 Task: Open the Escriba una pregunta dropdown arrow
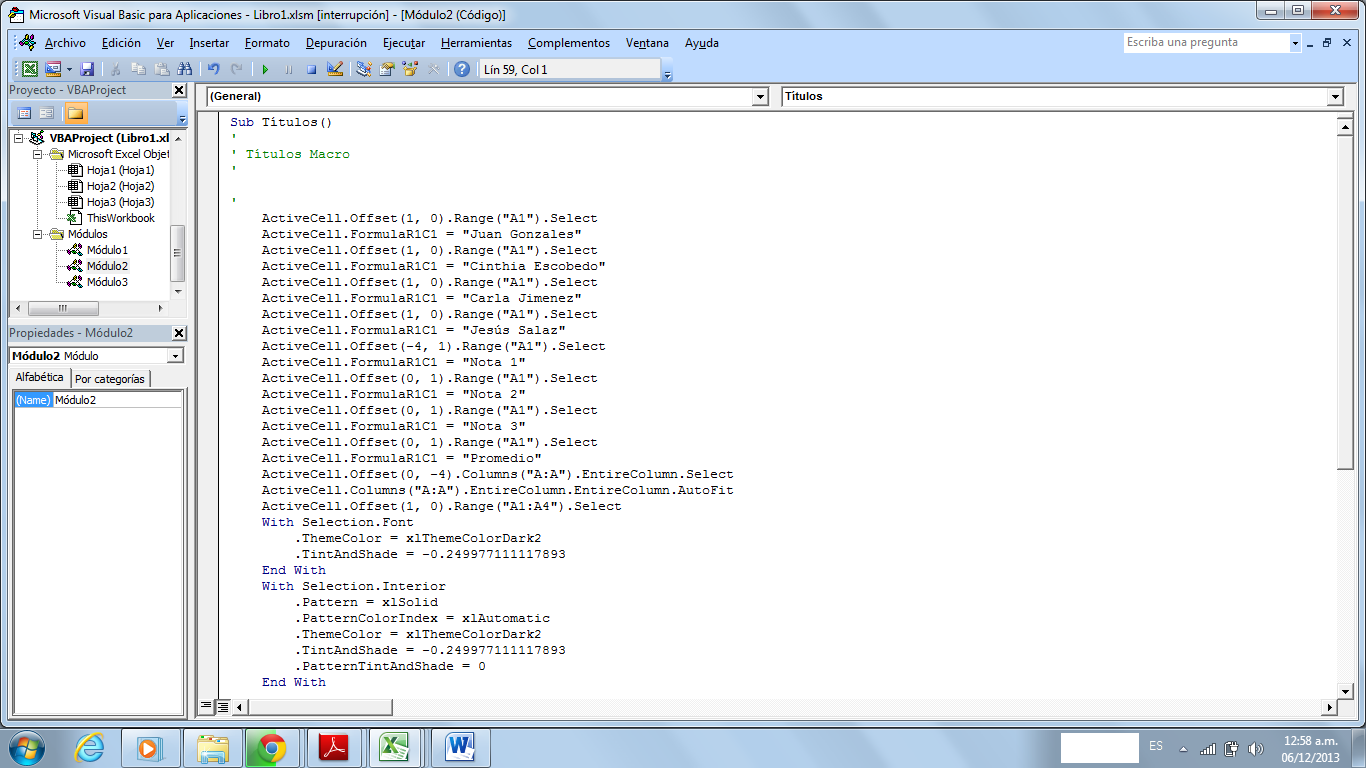click(1295, 43)
